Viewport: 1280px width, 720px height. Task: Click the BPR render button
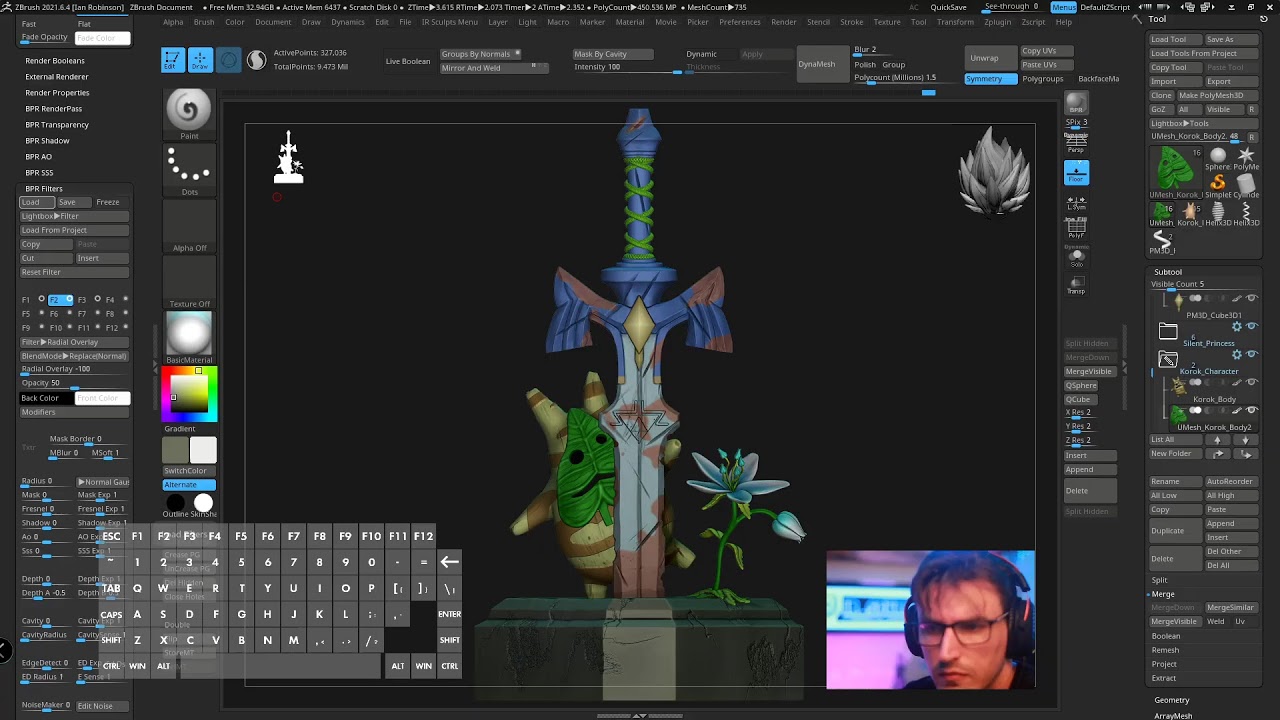coord(1076,102)
